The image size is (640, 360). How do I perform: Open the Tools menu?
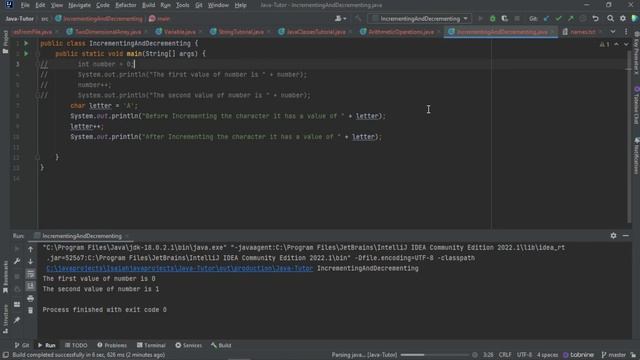(x=182, y=5)
